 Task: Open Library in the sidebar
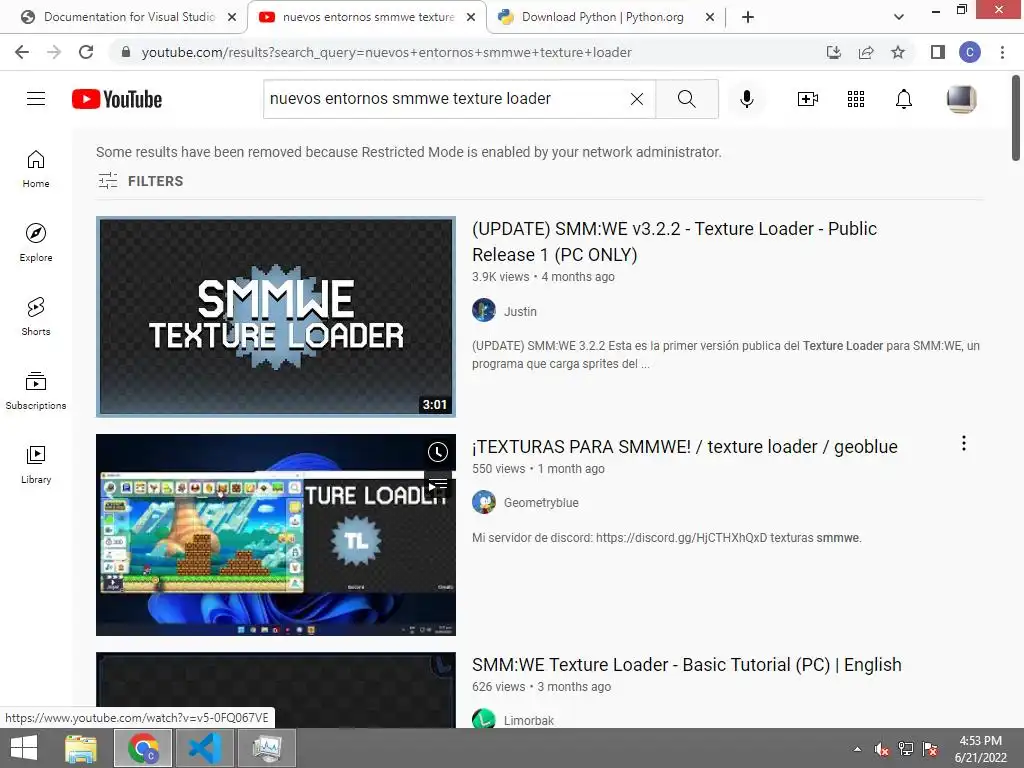(x=36, y=464)
